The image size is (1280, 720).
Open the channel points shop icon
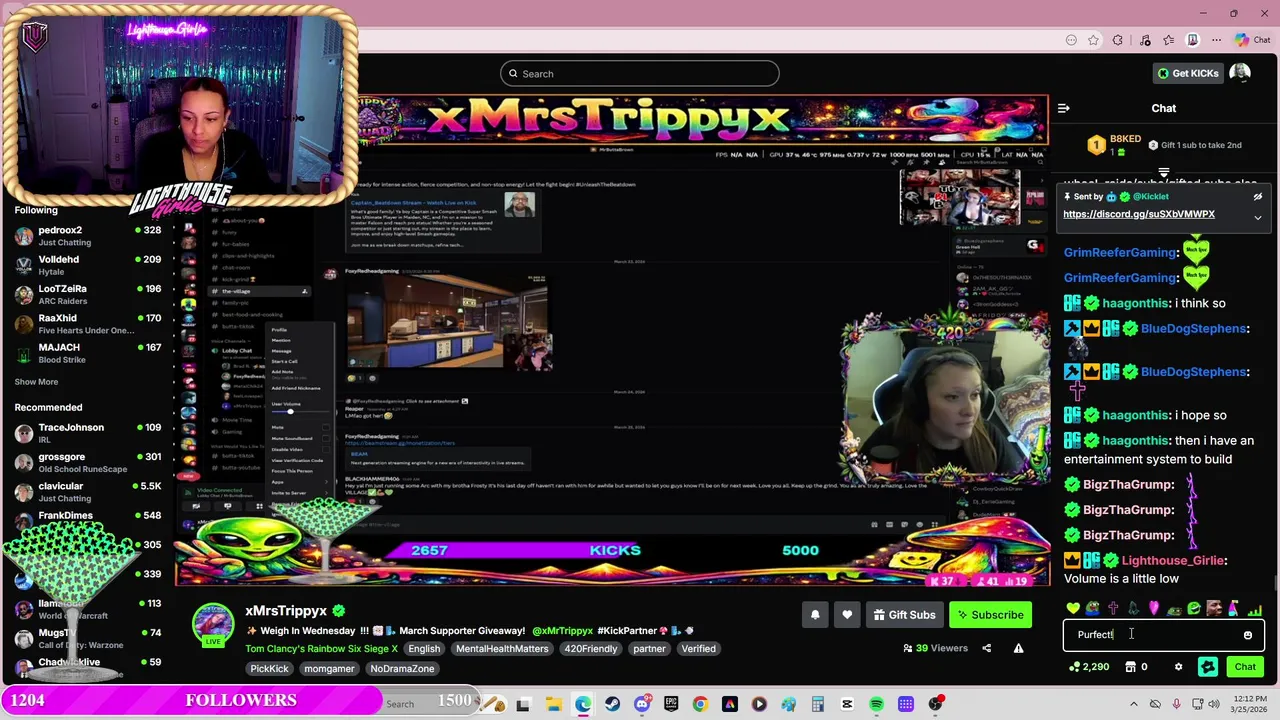point(1130,667)
